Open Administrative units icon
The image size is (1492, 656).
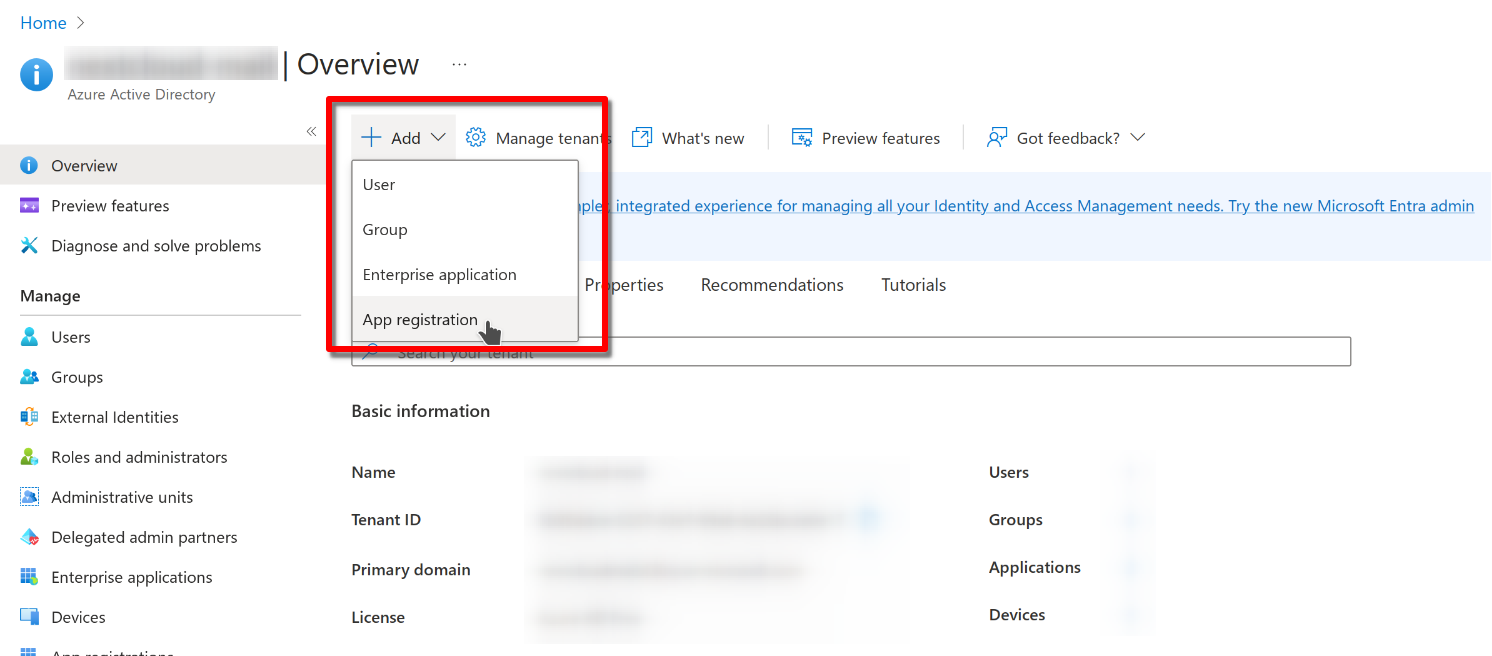tap(30, 497)
